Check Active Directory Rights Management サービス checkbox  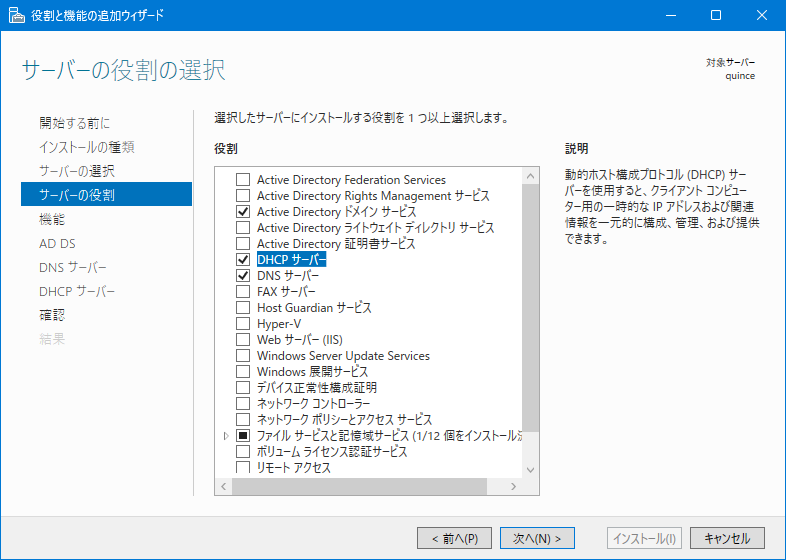click(243, 196)
